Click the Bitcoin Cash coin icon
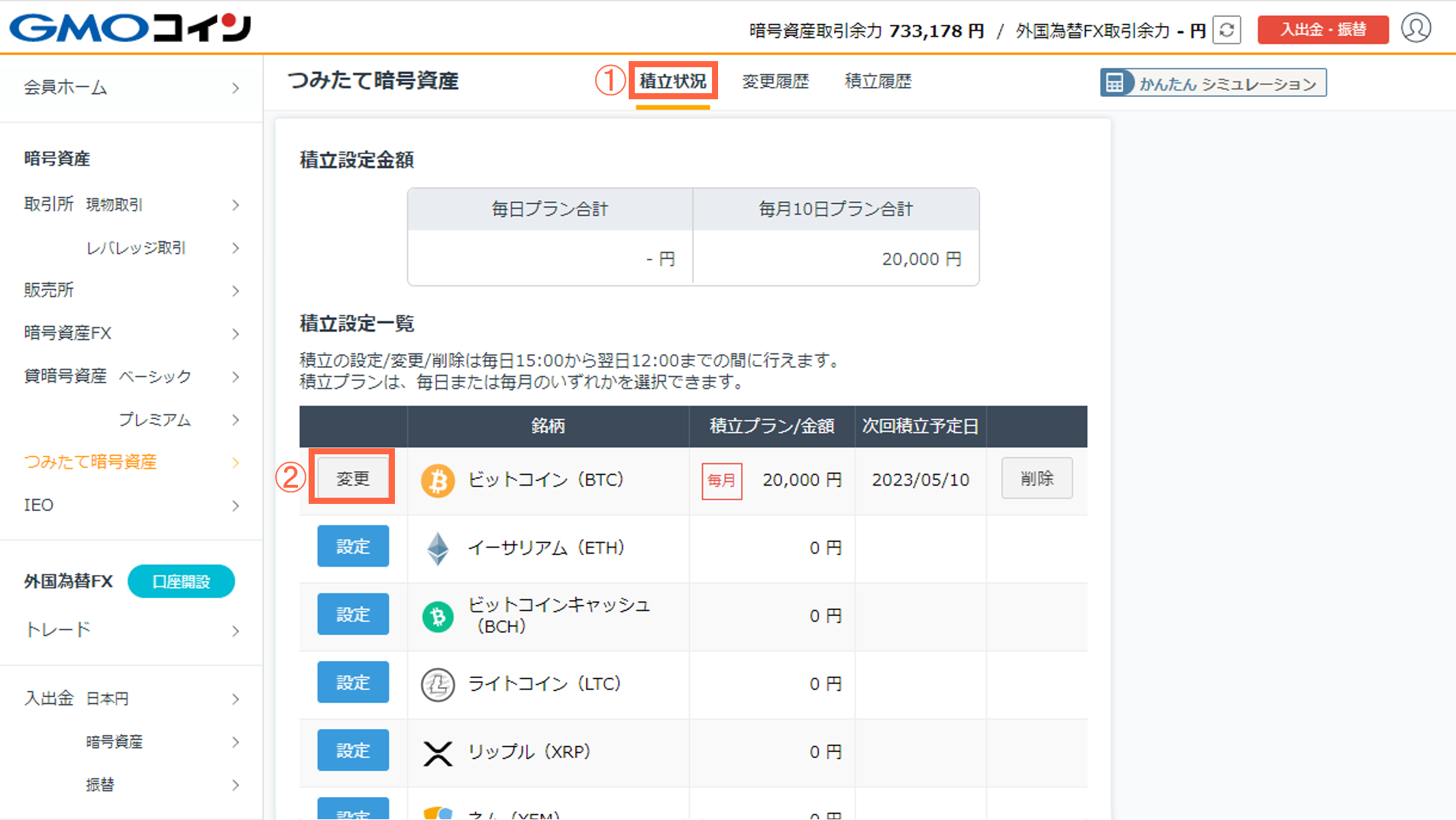 [438, 615]
